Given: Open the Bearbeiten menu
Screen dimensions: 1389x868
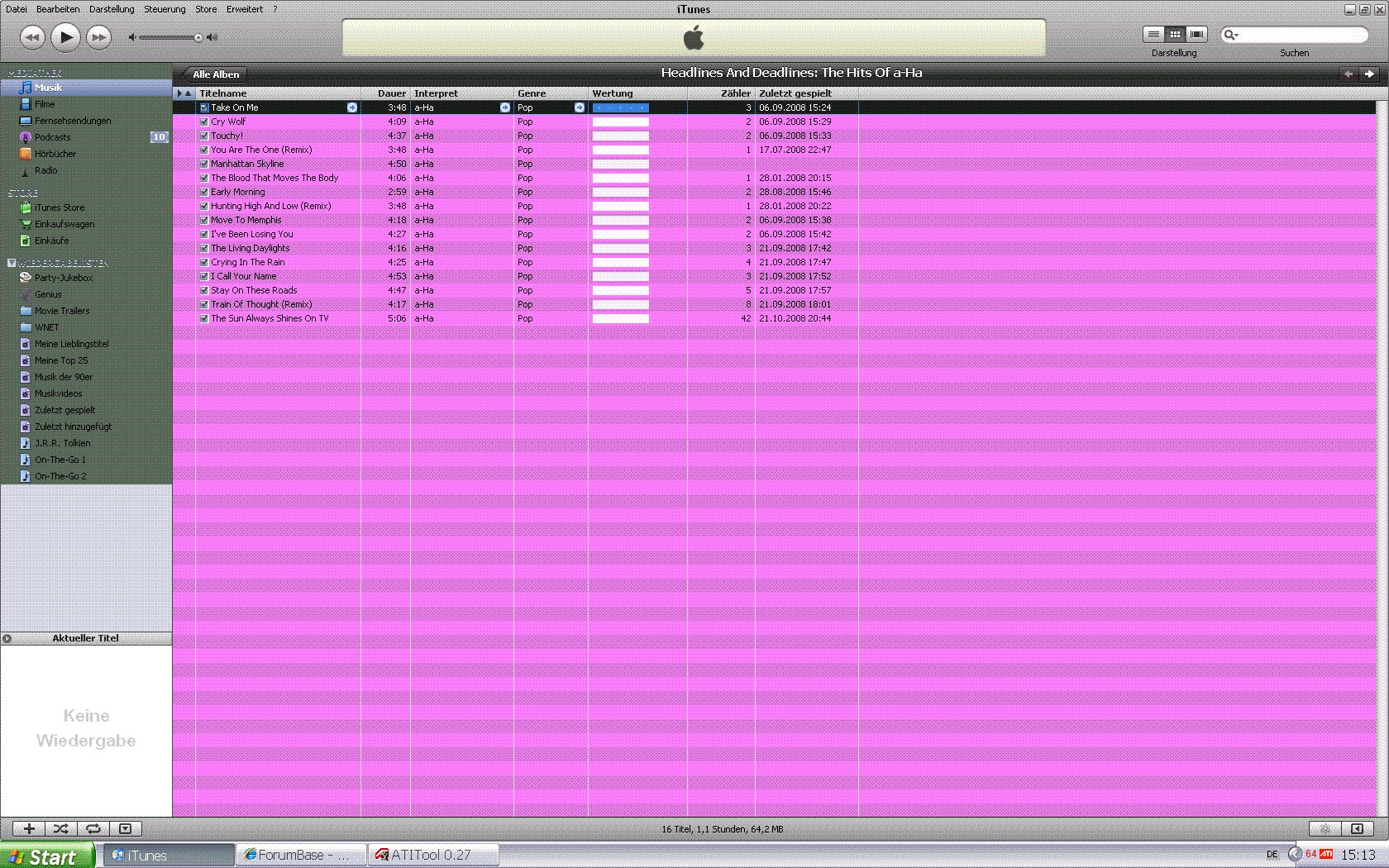Looking at the screenshot, I should coord(58,9).
